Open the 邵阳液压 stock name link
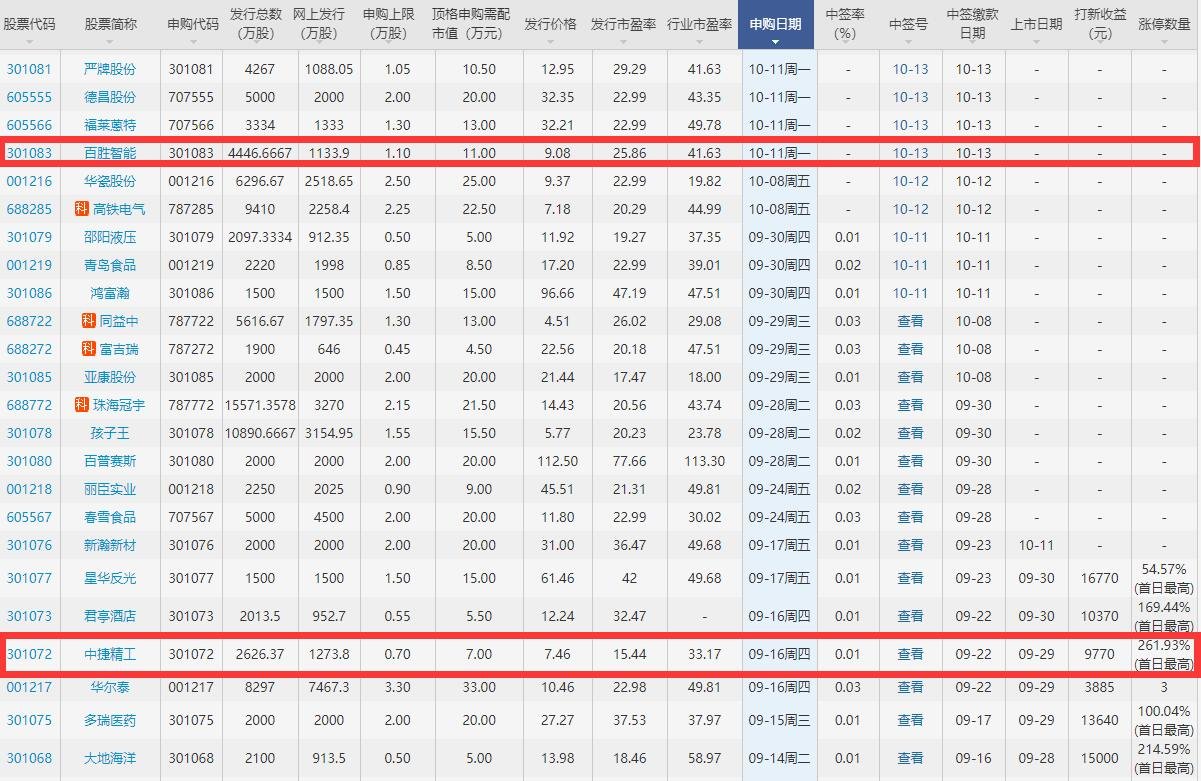 pos(110,237)
